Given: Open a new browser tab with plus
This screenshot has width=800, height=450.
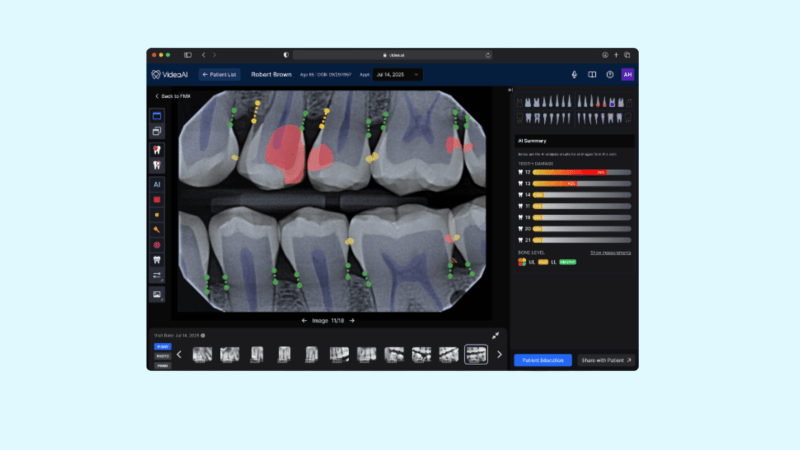Looking at the screenshot, I should 616,55.
